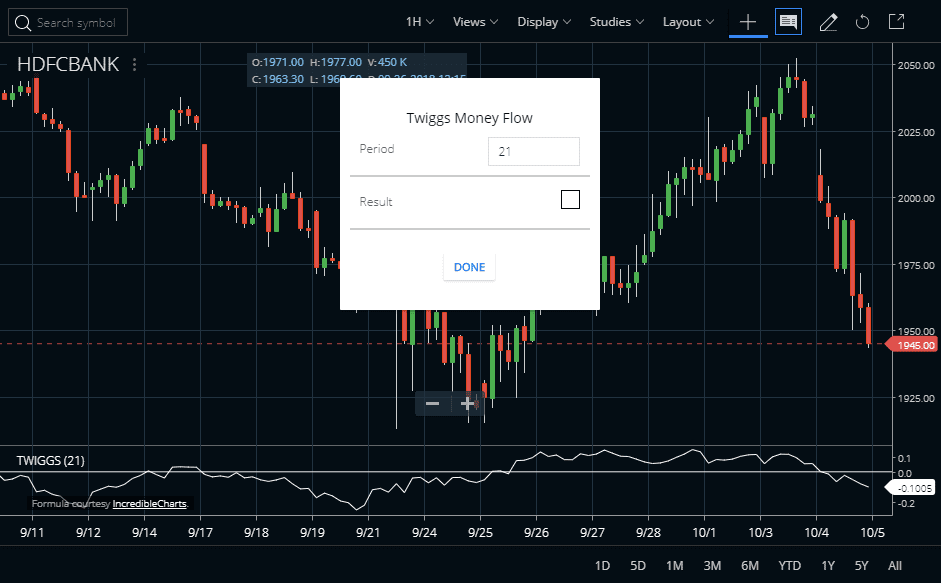Select the 1D range
The width and height of the screenshot is (941, 583).
pyautogui.click(x=602, y=566)
